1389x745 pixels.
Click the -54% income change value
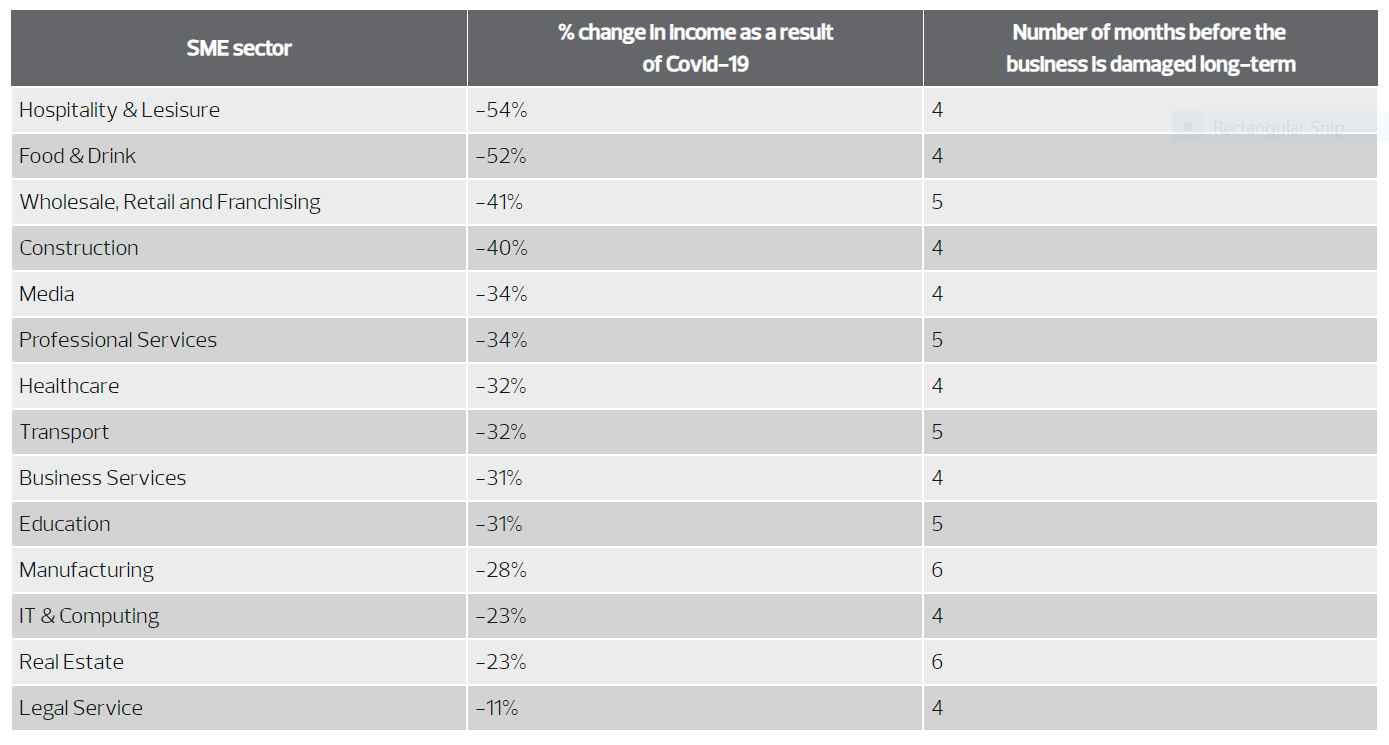[501, 110]
